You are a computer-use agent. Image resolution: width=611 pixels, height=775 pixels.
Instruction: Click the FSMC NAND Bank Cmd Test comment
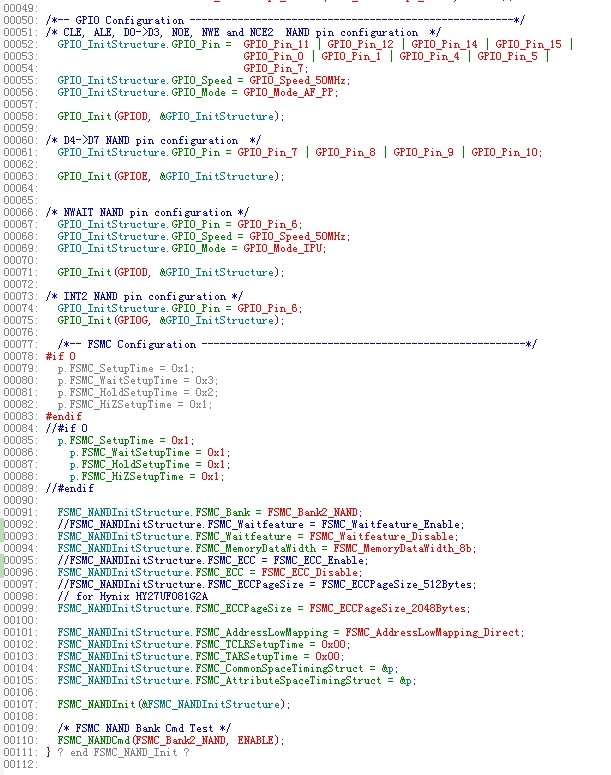tap(144, 729)
